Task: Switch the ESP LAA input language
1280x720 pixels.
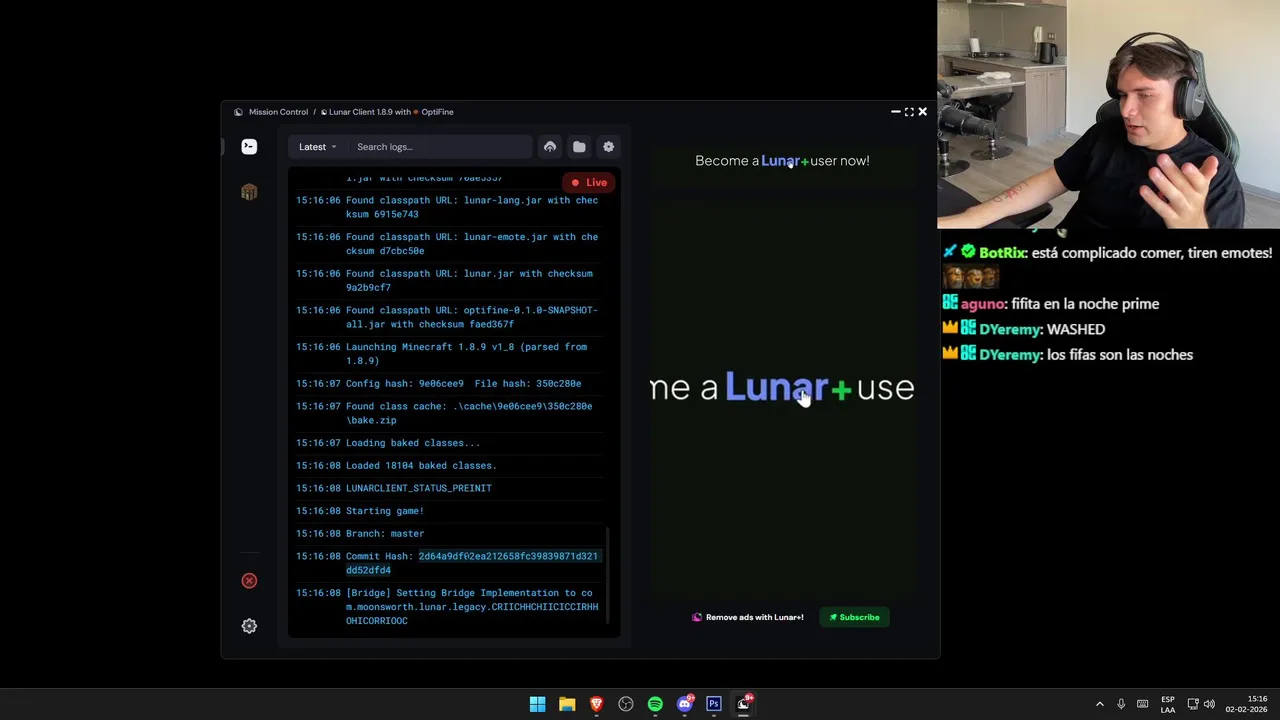Action: click(x=1168, y=705)
